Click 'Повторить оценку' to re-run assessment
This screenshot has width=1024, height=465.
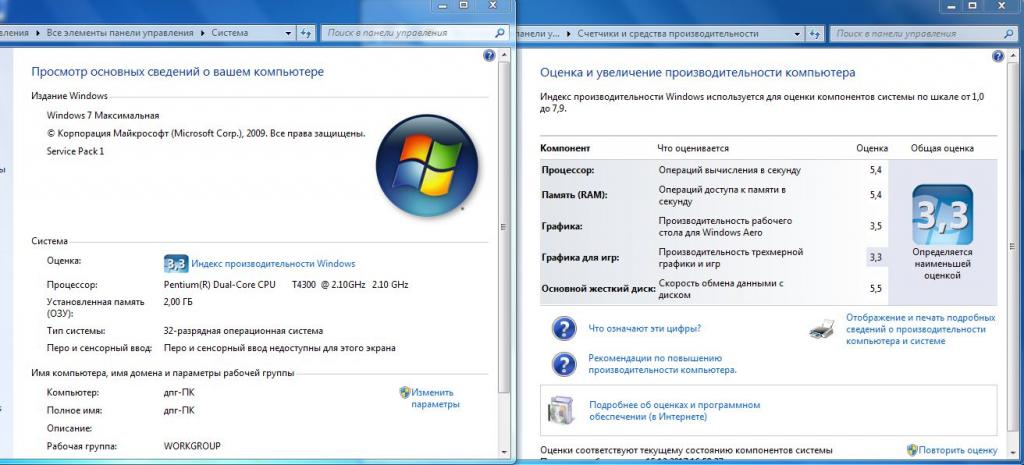958,450
